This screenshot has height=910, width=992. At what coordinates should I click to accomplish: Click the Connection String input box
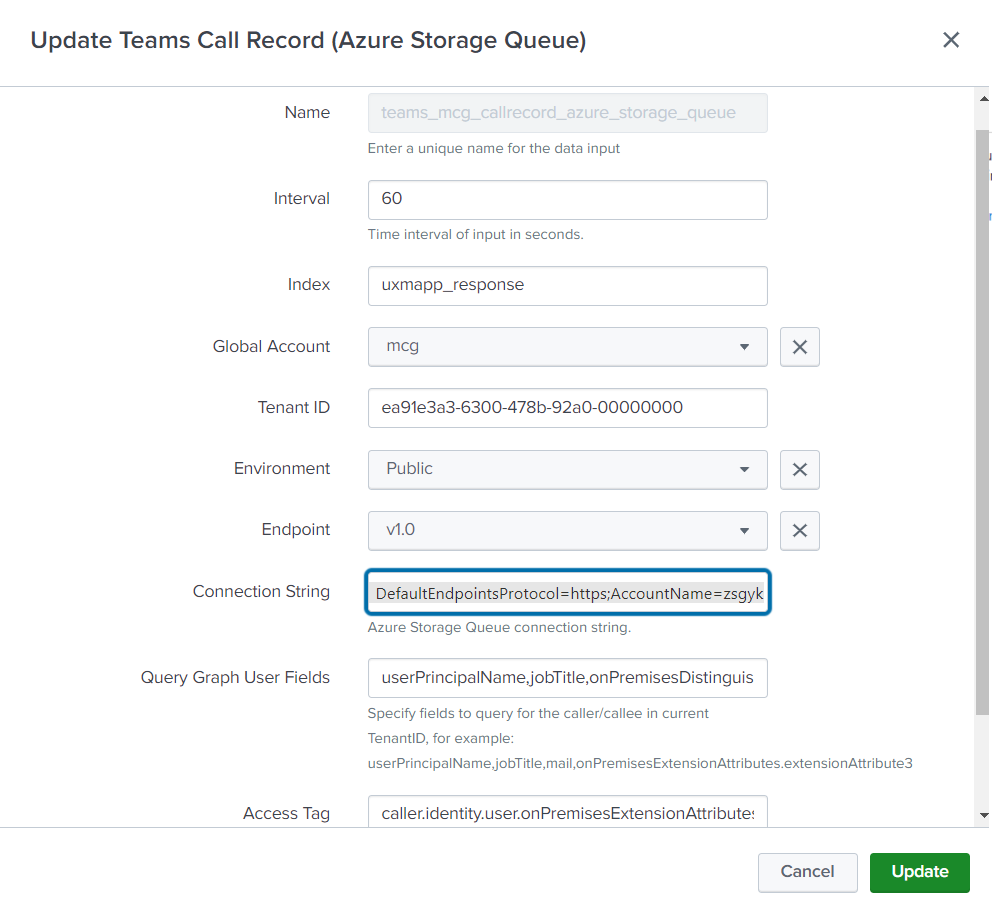click(567, 594)
